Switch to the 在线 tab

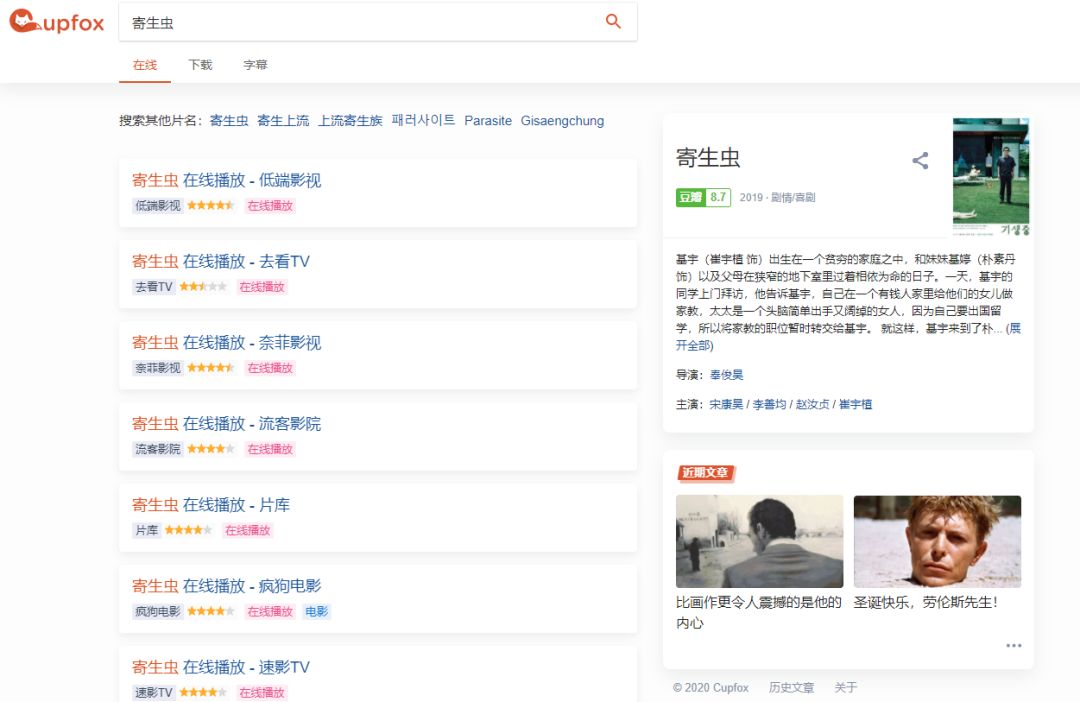coord(145,65)
